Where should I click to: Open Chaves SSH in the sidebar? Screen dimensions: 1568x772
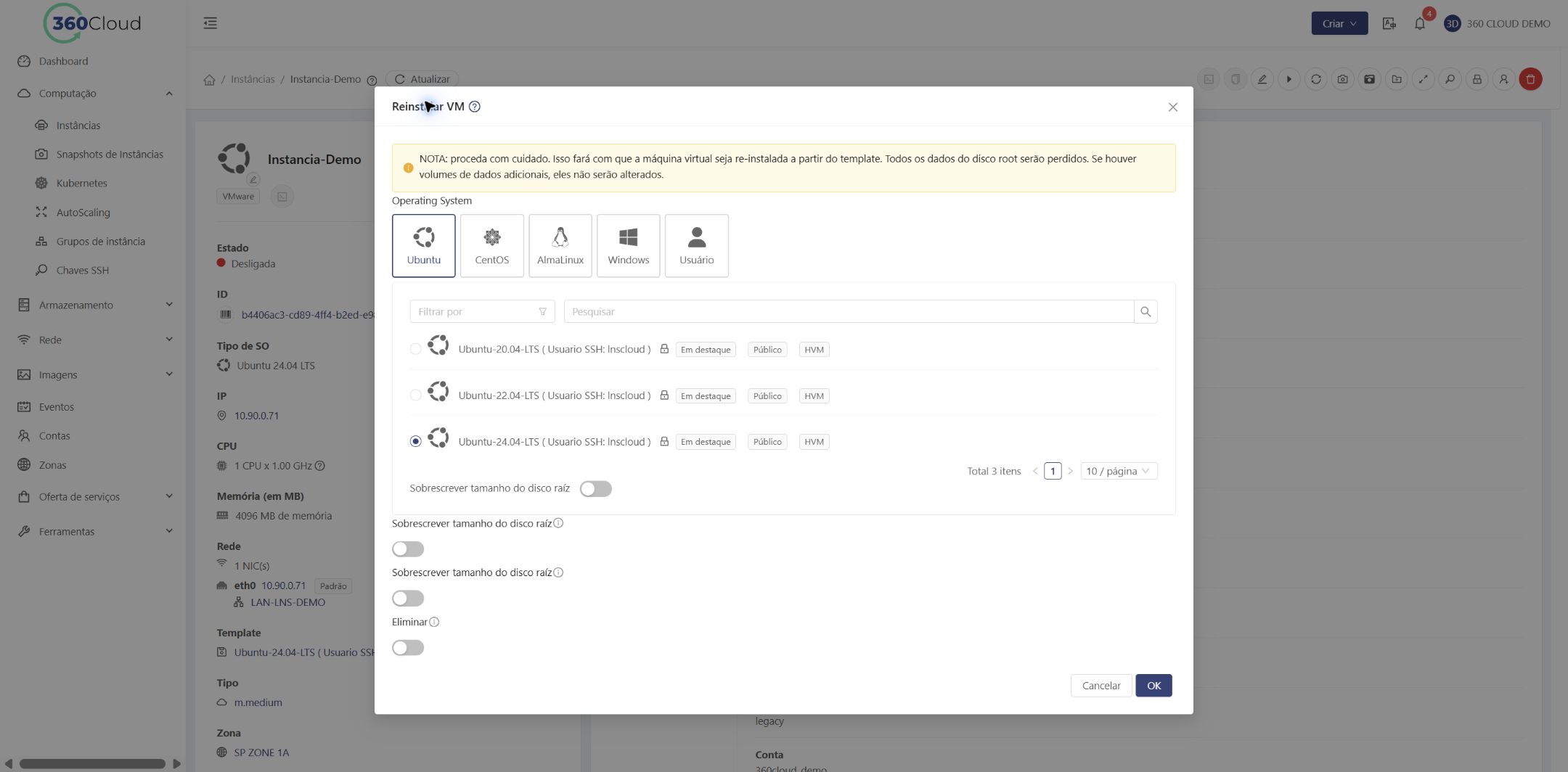82,270
